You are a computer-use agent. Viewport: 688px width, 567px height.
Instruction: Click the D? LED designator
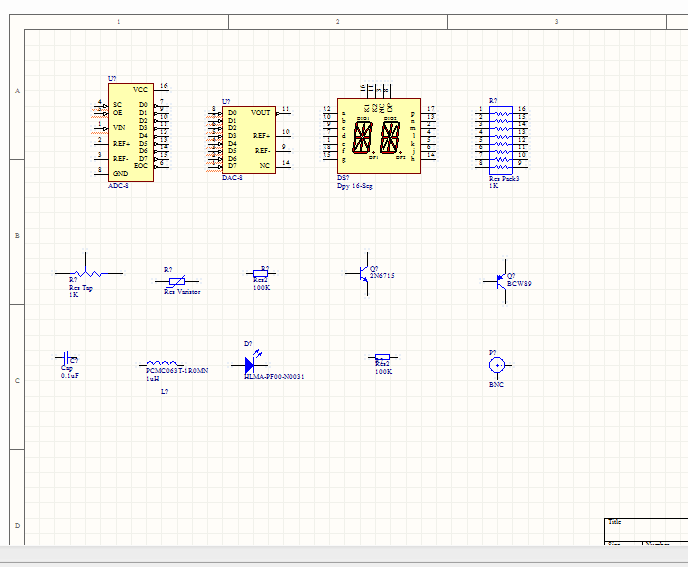(x=248, y=344)
